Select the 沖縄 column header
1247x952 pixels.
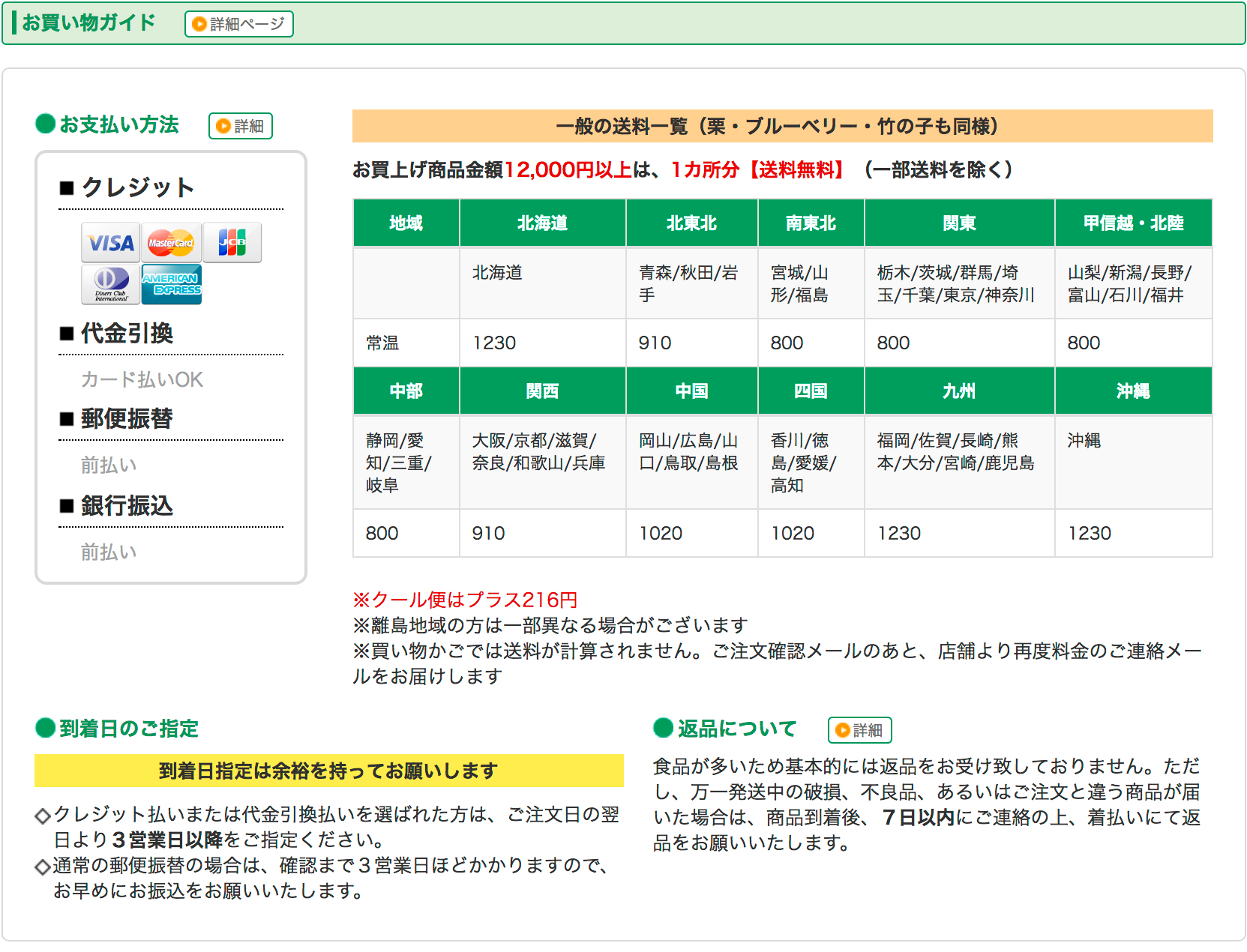(x=1133, y=391)
